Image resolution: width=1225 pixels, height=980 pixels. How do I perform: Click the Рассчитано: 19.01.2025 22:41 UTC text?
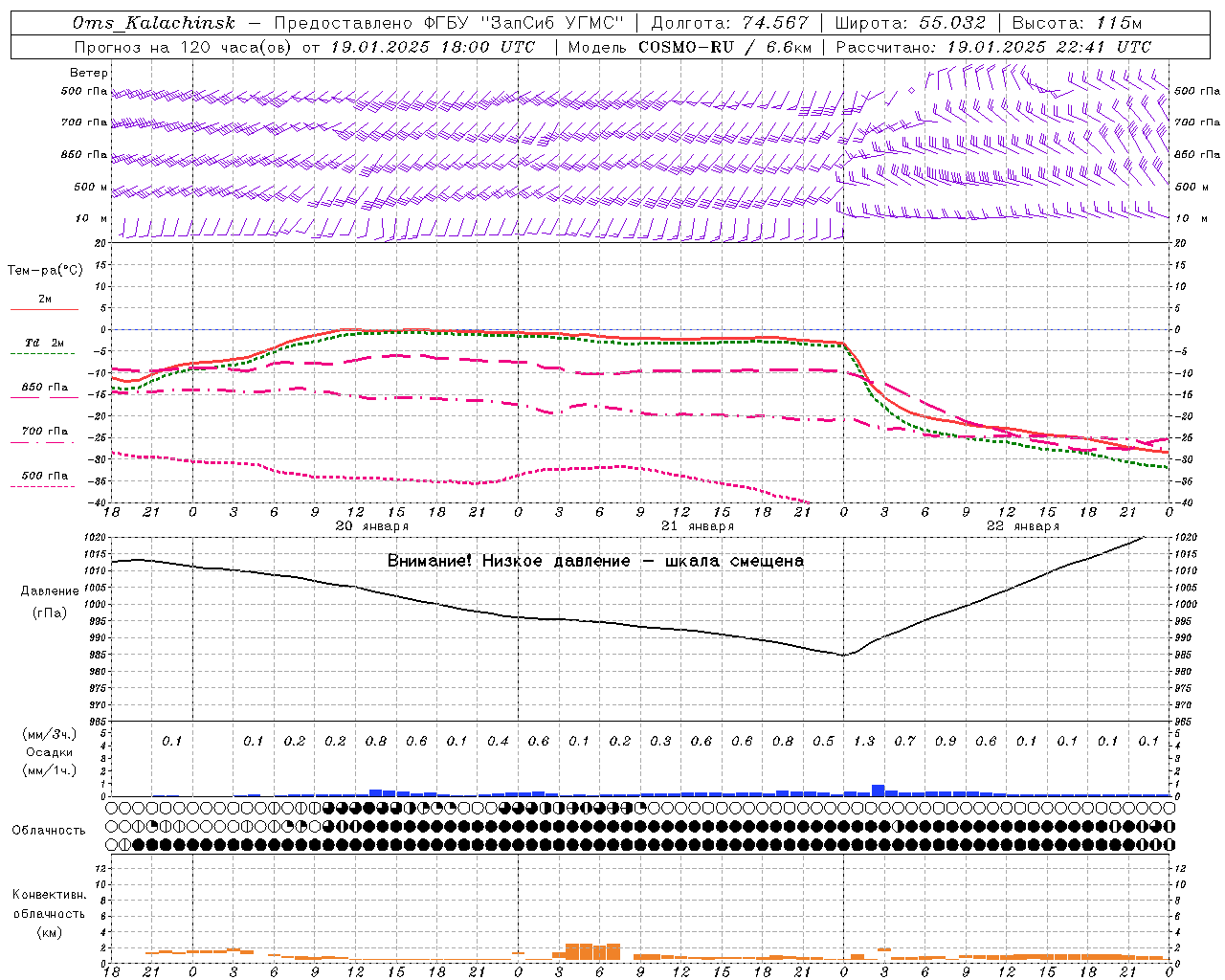(993, 47)
